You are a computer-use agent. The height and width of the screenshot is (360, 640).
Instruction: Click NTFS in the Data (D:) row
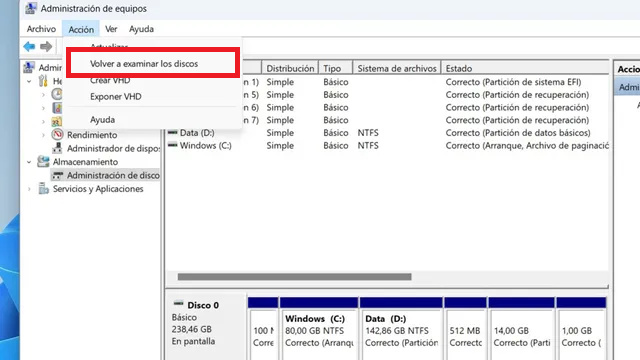pos(368,133)
